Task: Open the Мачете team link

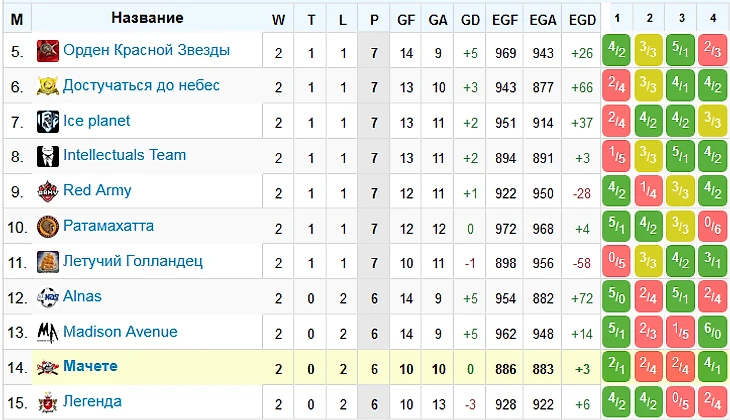Action: (90, 366)
